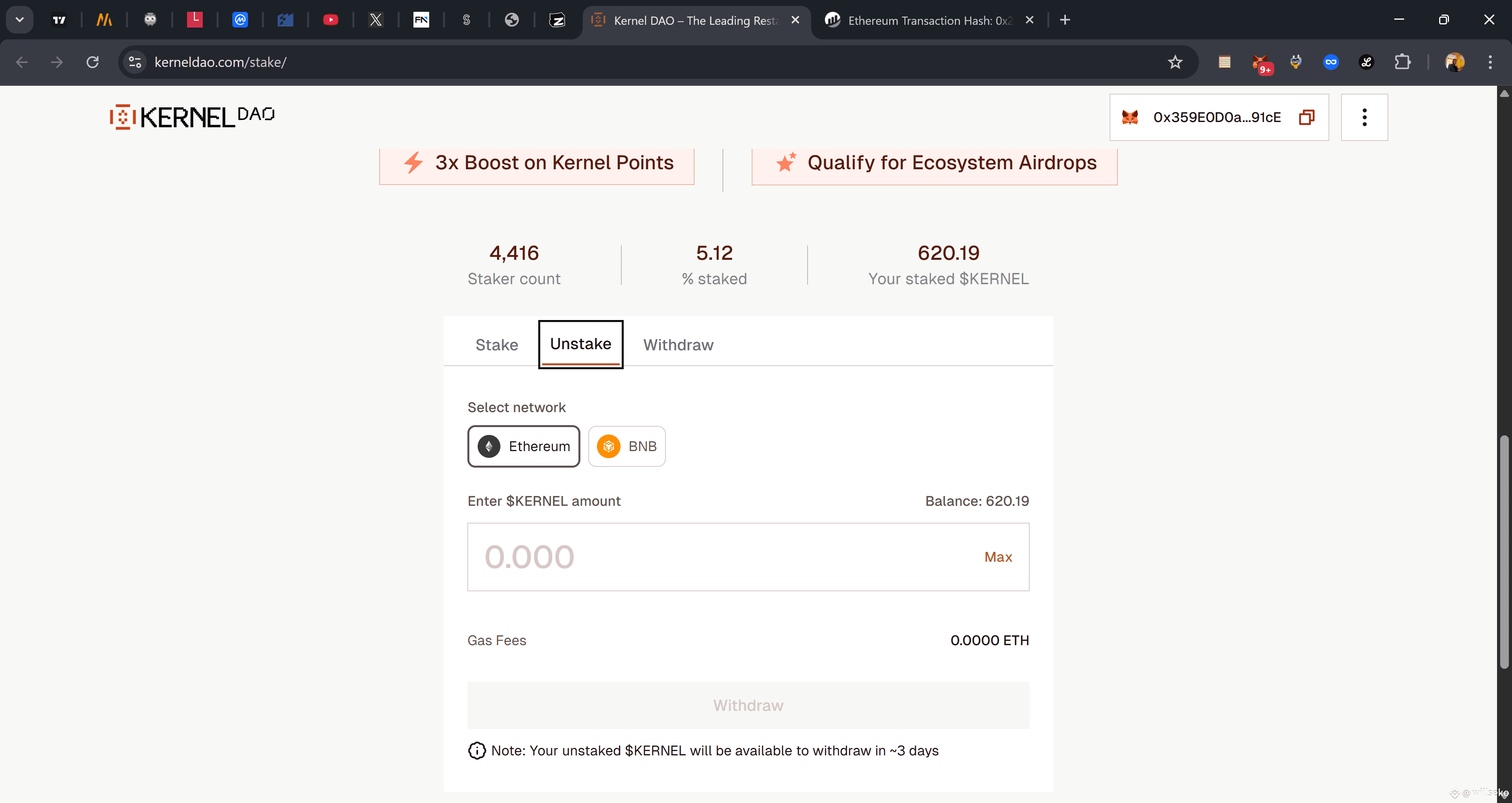Screen dimensions: 1512x803
Task: Reload the page
Action: pos(92,62)
